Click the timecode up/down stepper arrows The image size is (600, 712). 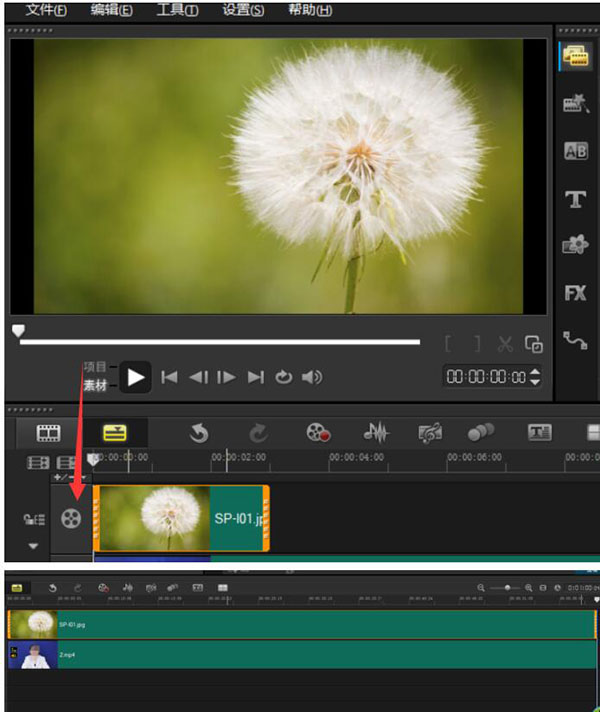(x=535, y=377)
